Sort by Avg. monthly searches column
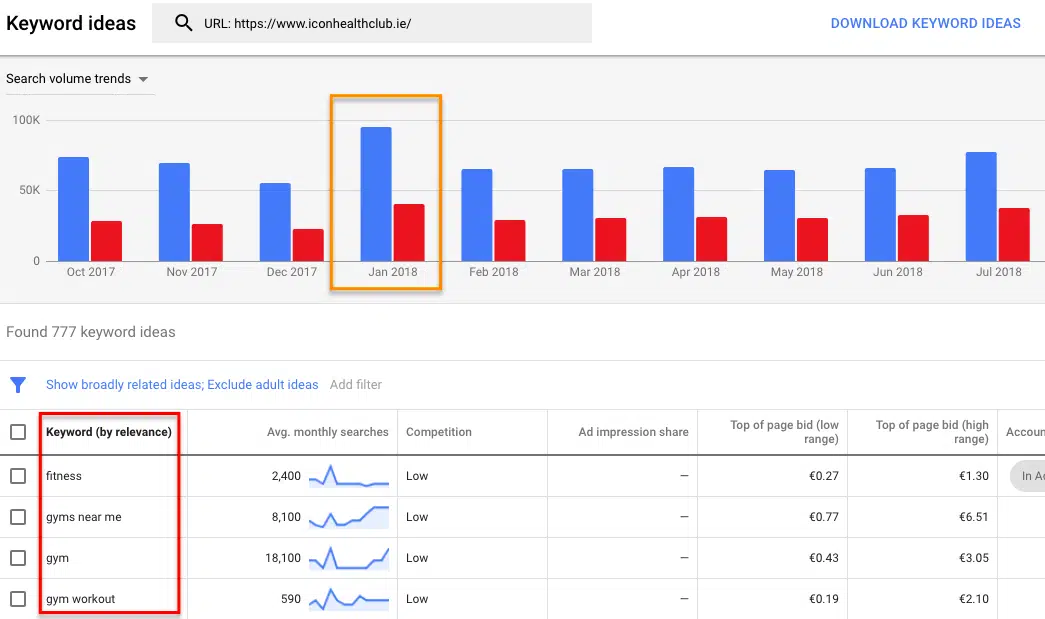Image resolution: width=1045 pixels, height=619 pixels. point(327,432)
